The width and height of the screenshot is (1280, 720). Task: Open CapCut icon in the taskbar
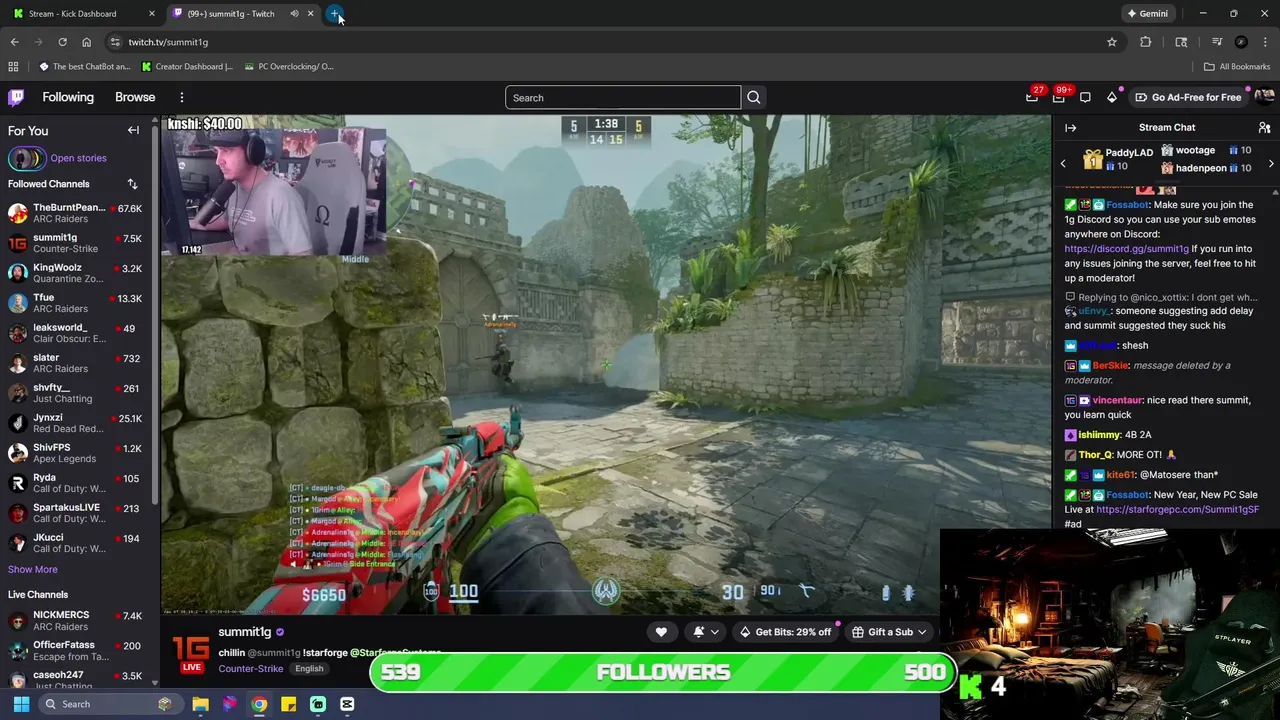point(347,704)
